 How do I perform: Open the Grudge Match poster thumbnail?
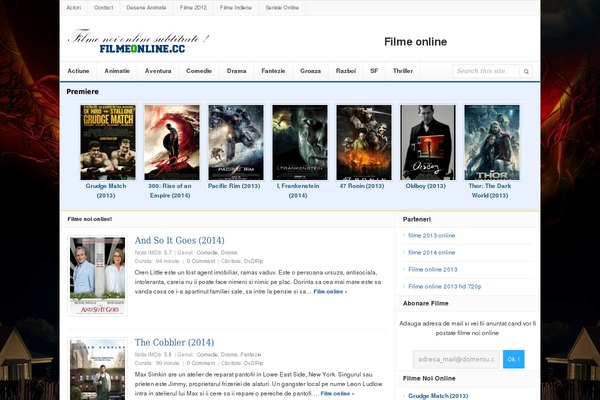108,142
